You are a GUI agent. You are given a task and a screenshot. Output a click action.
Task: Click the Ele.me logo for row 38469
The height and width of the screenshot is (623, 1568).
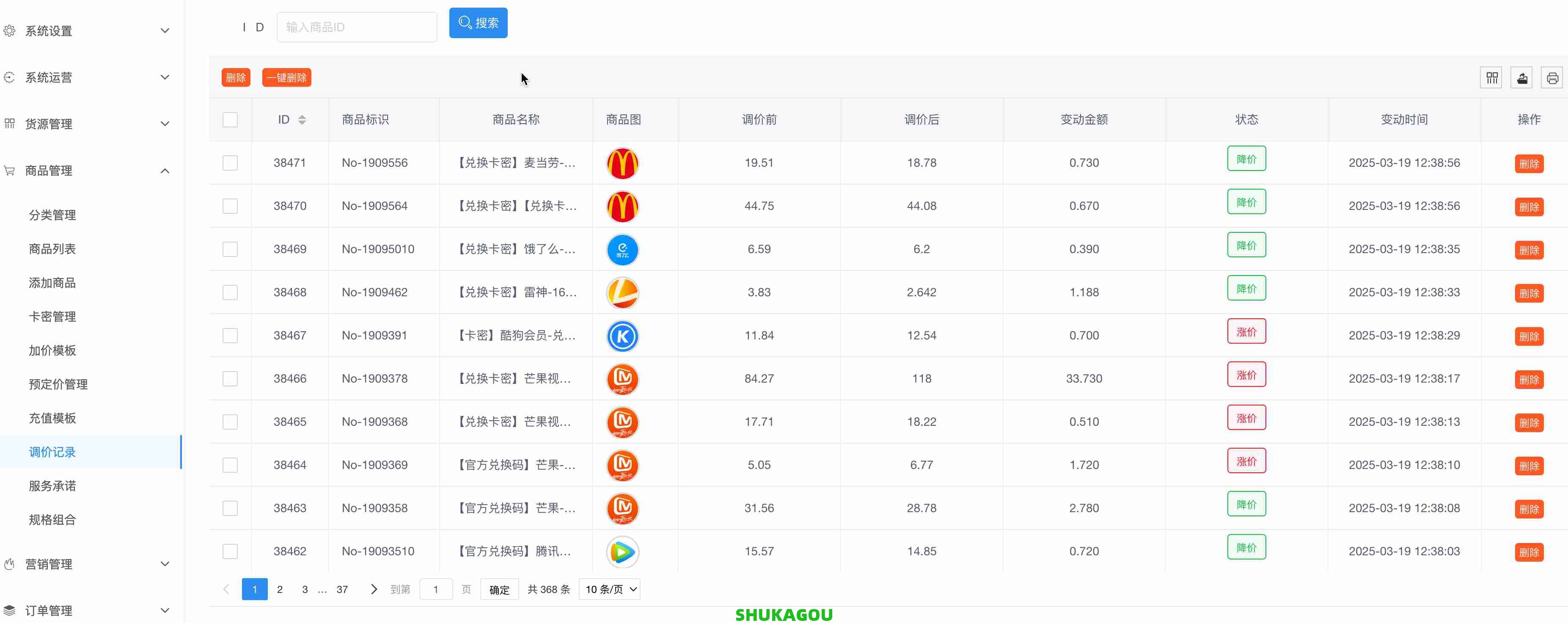pos(622,250)
